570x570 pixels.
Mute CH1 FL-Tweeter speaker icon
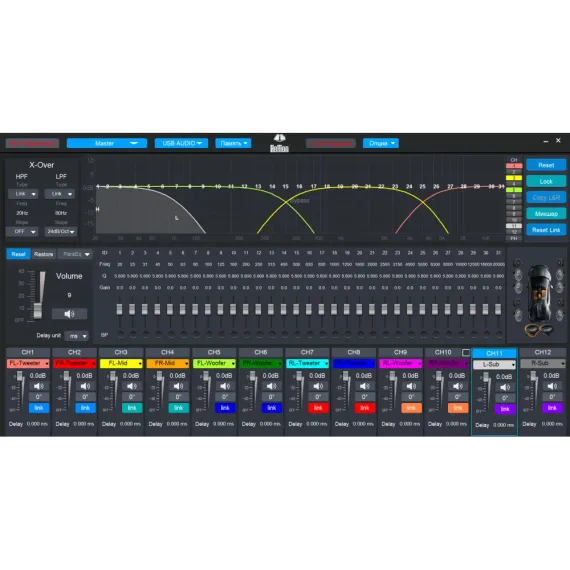[39, 386]
